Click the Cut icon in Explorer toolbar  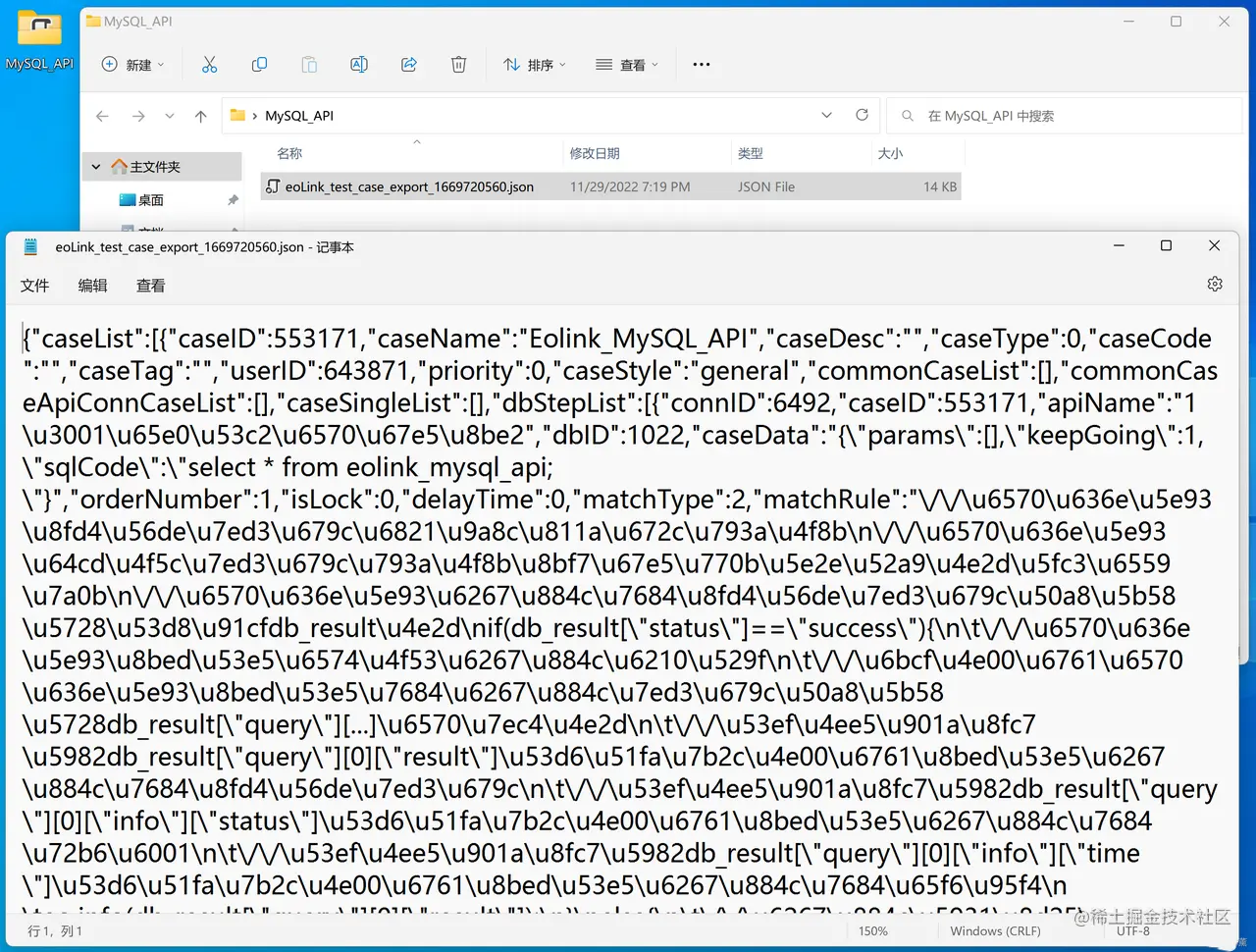click(209, 65)
